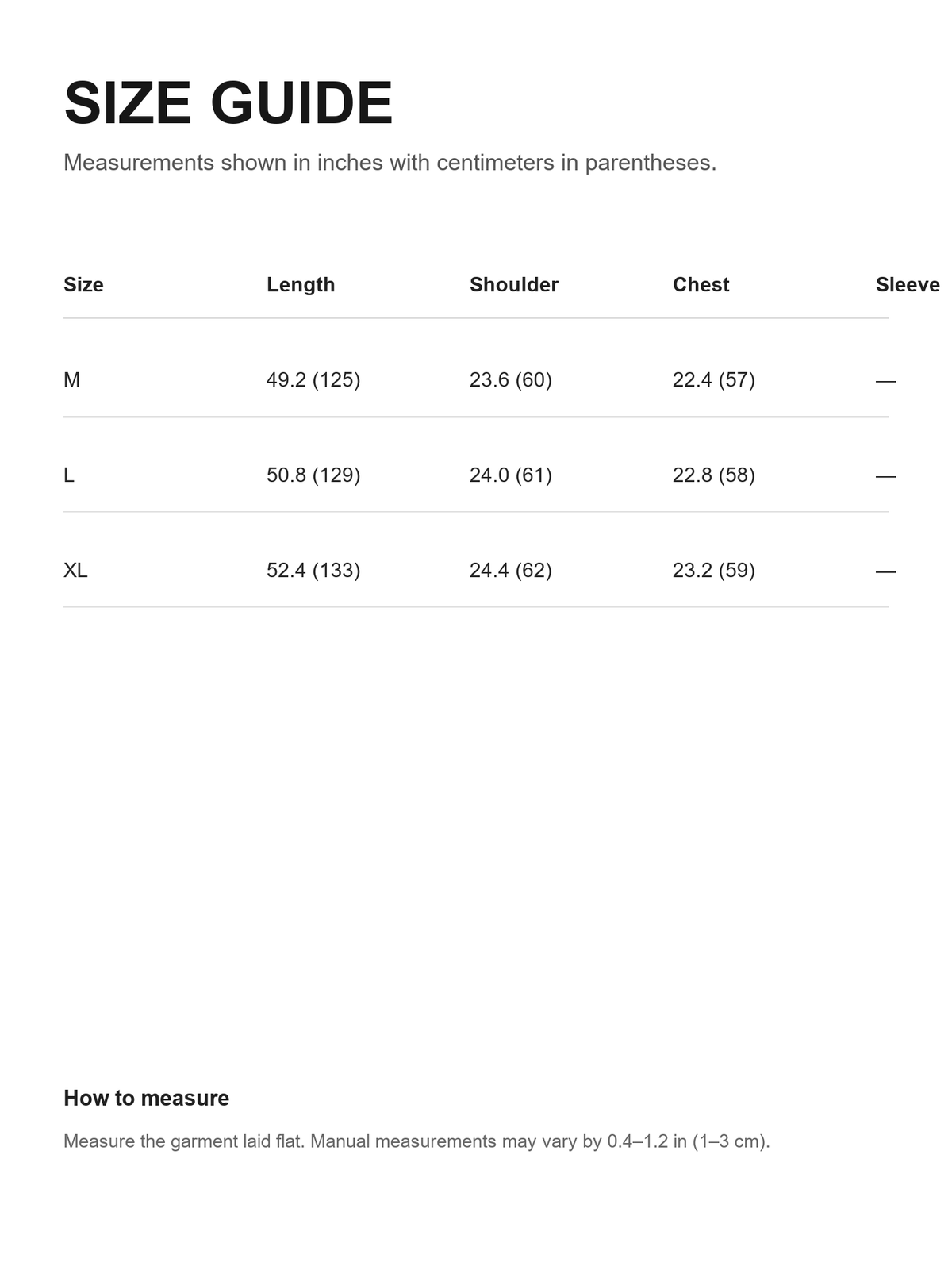
Task: Select shoulder value 24.0 (61)
Action: pyautogui.click(x=511, y=475)
